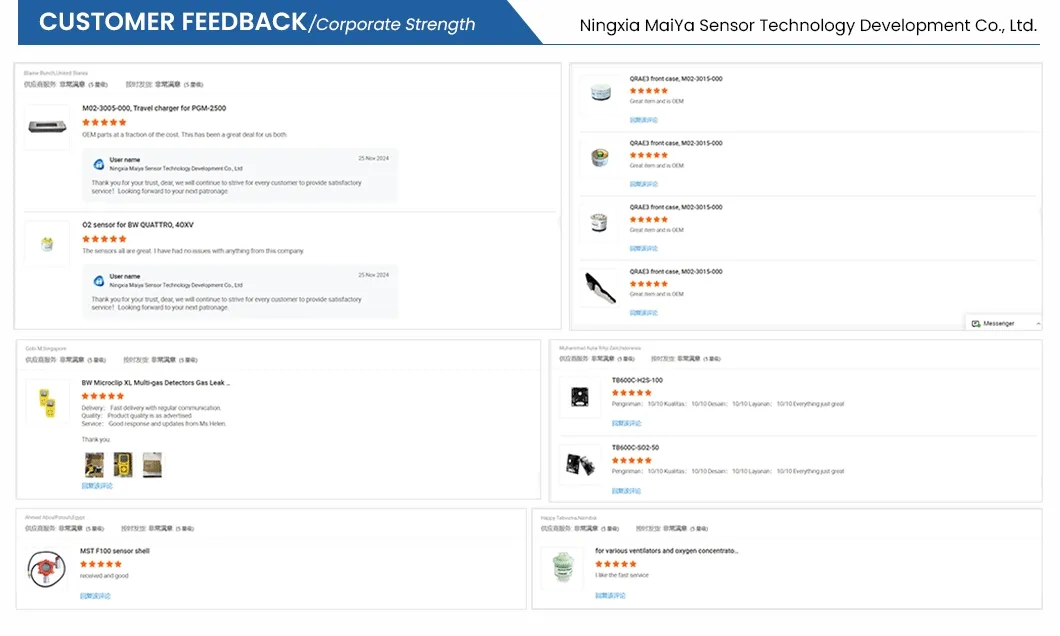This screenshot has width=1060, height=636.
Task: Open the black belt clip product image
Action: click(x=599, y=287)
